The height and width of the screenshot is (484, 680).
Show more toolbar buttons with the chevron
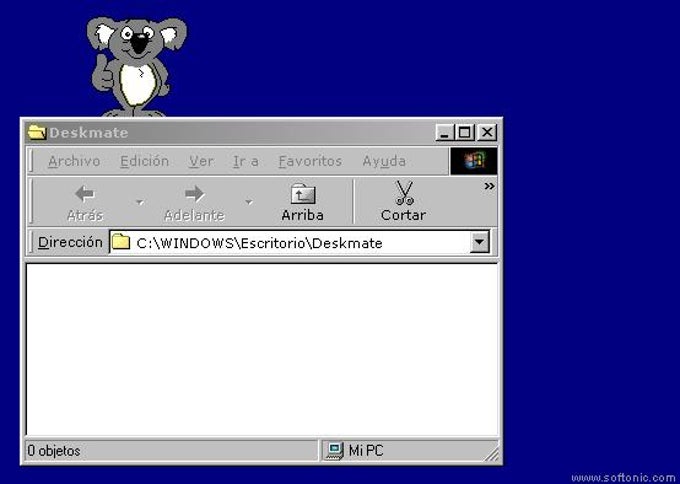coord(490,186)
